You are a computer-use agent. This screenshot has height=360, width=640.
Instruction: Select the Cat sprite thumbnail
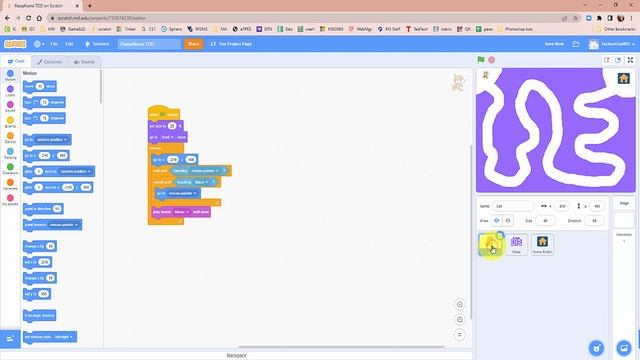(x=491, y=244)
